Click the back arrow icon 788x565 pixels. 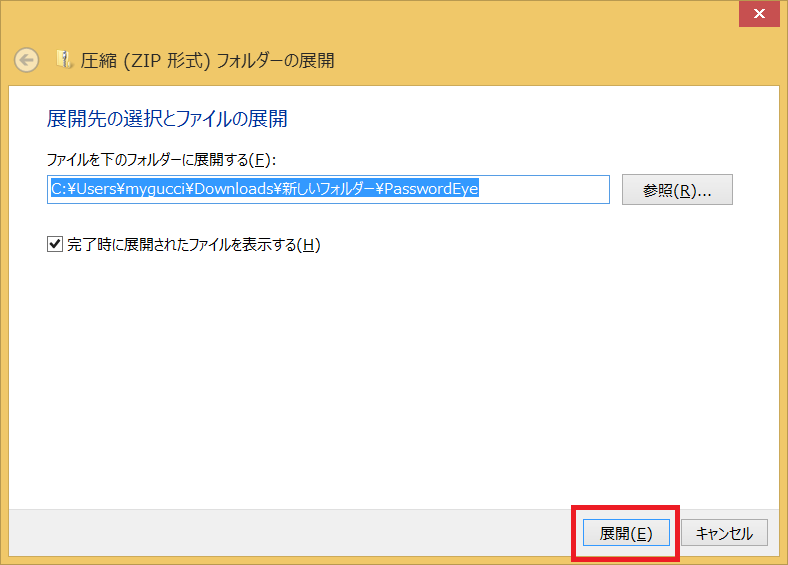[x=26, y=60]
